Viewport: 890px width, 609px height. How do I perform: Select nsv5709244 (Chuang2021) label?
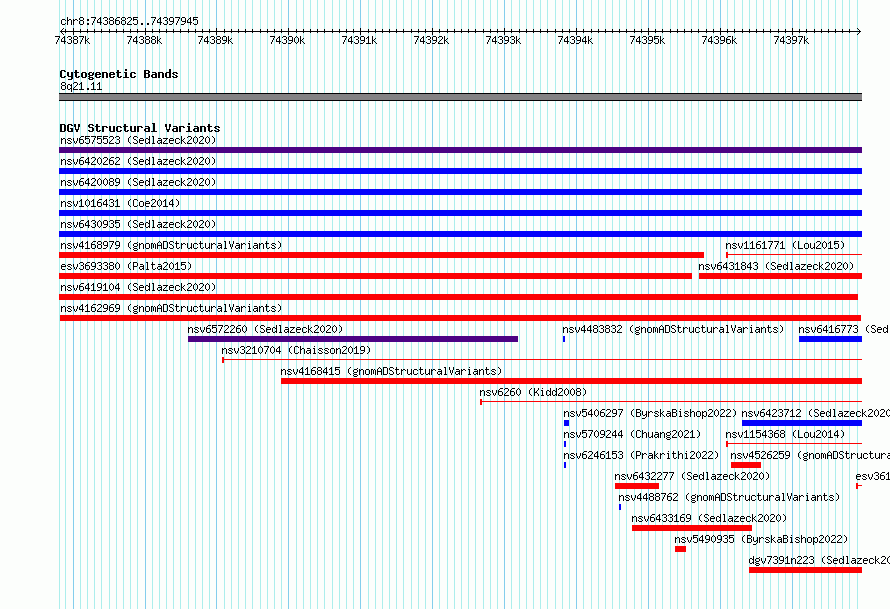click(x=632, y=434)
